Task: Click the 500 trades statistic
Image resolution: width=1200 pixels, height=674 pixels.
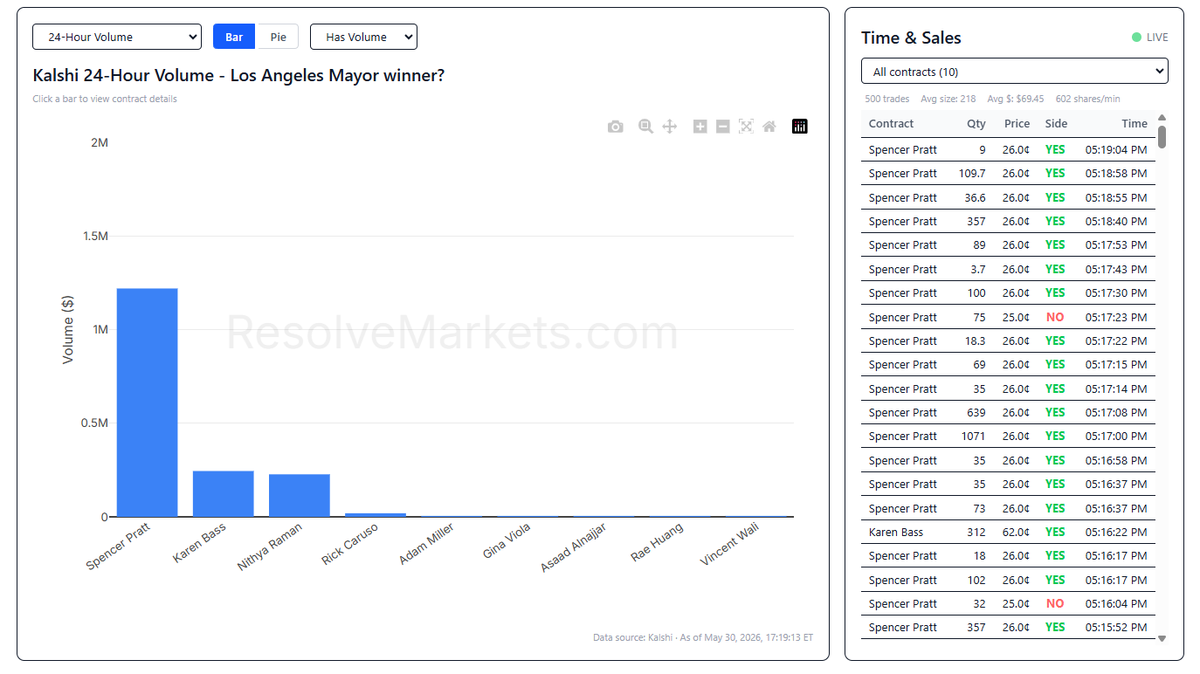Action: click(x=887, y=99)
